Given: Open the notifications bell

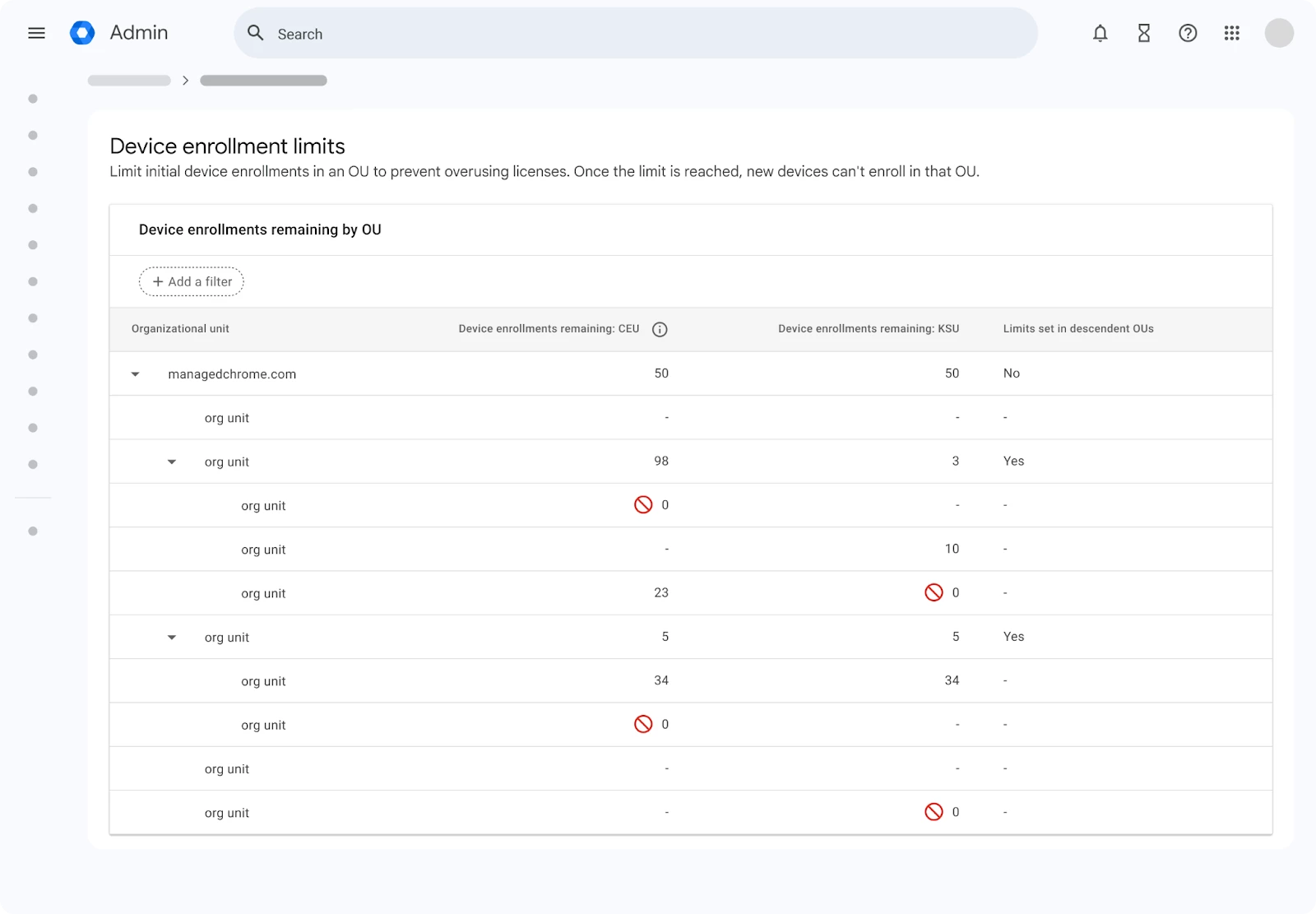Looking at the screenshot, I should (x=1100, y=33).
